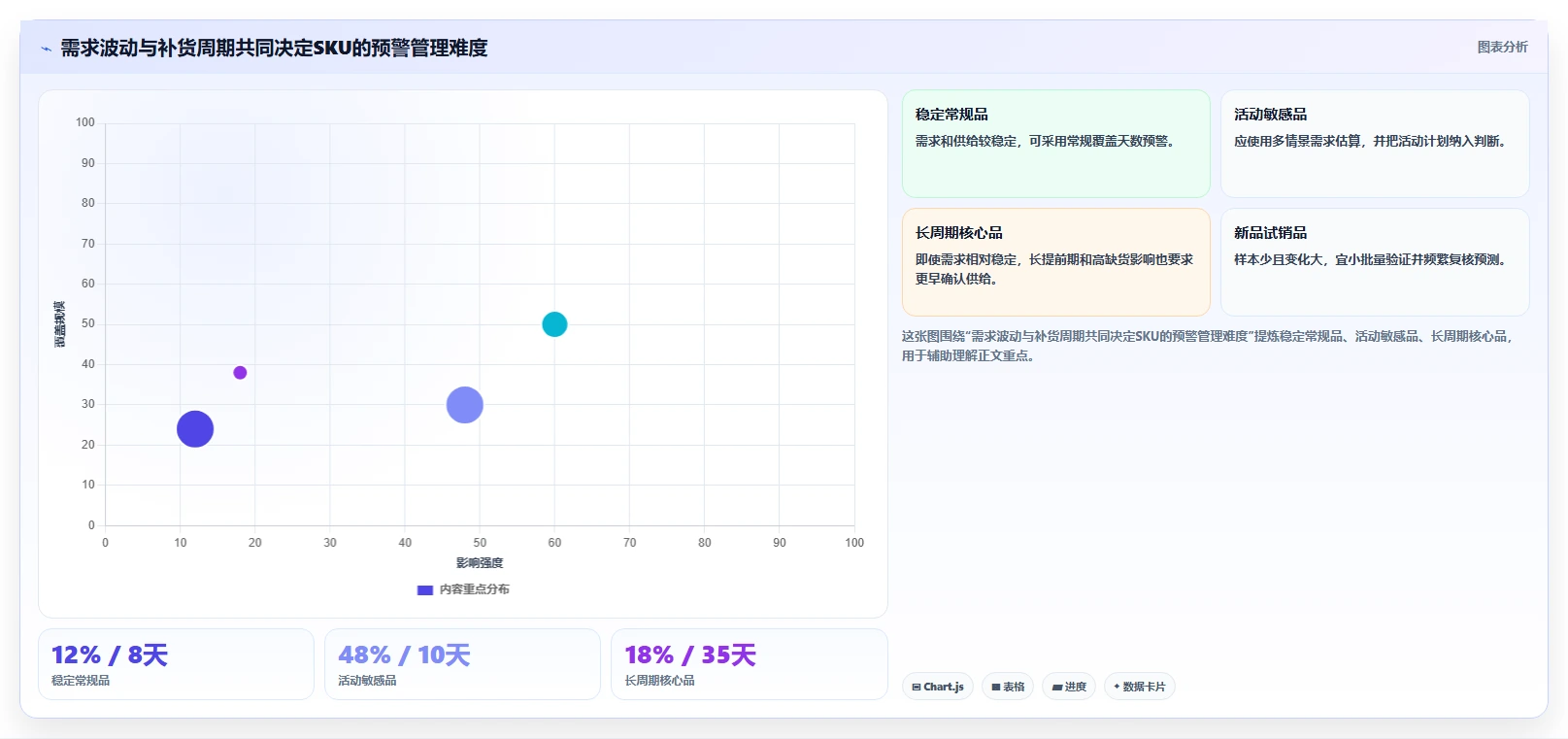Click the 图表分析 label in the header
Image resolution: width=1568 pixels, height=739 pixels.
point(1502,47)
